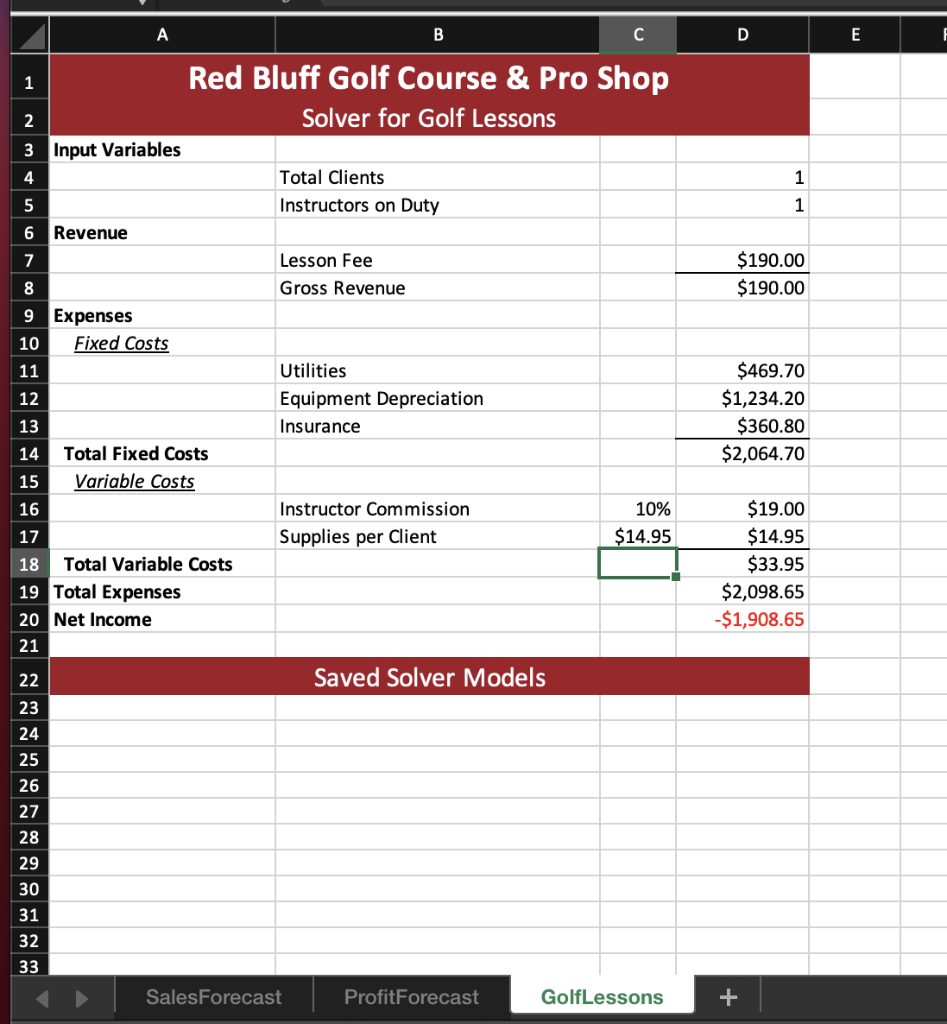Screen dimensions: 947x1024
Task: Select row 20 header
Action: coord(28,619)
